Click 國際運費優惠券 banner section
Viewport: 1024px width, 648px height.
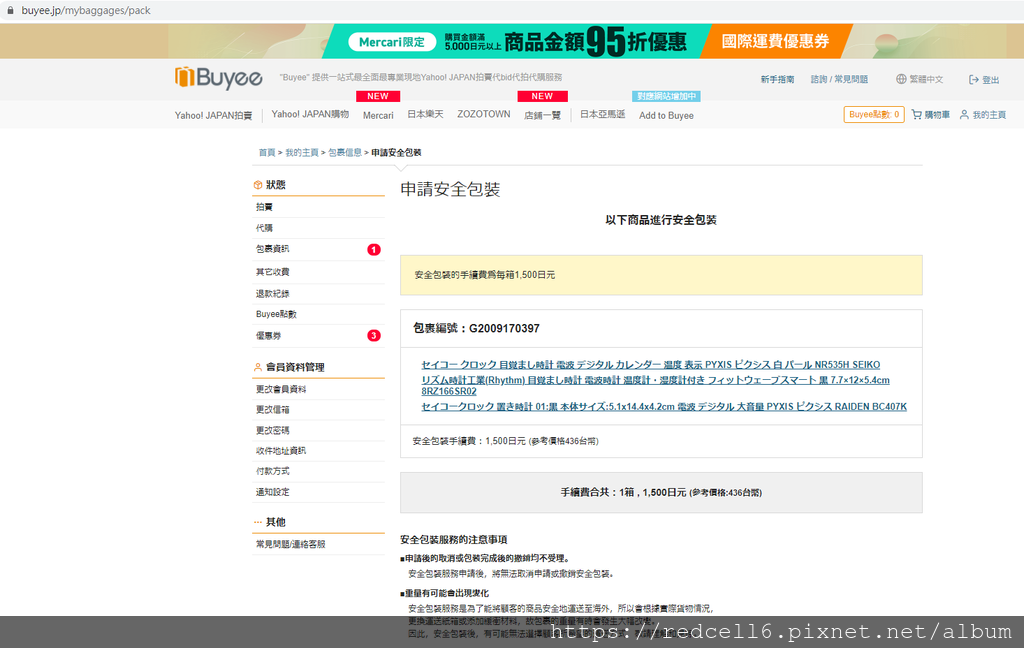coord(775,42)
